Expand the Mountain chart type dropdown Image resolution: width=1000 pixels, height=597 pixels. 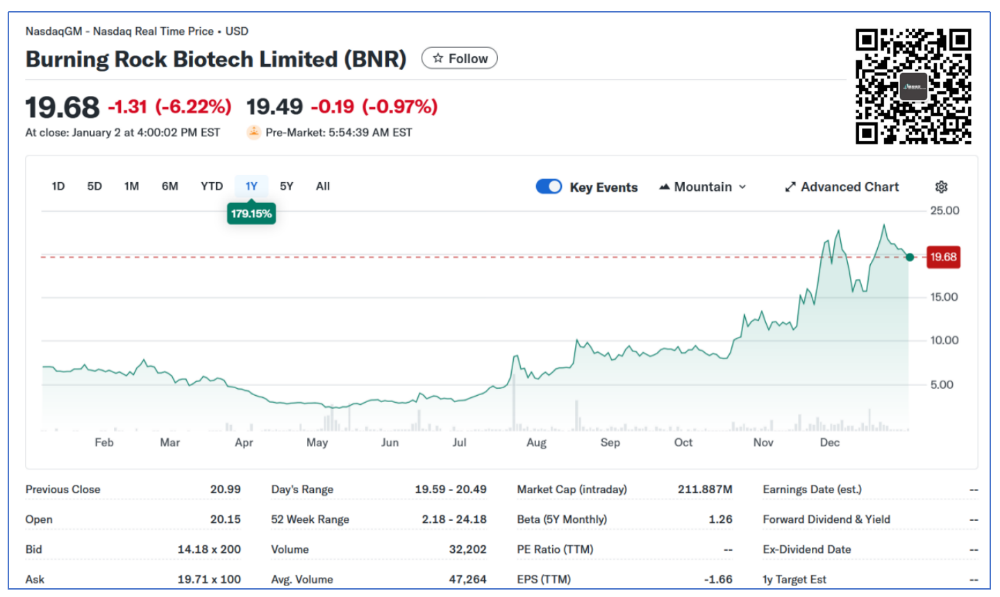pyautogui.click(x=742, y=187)
